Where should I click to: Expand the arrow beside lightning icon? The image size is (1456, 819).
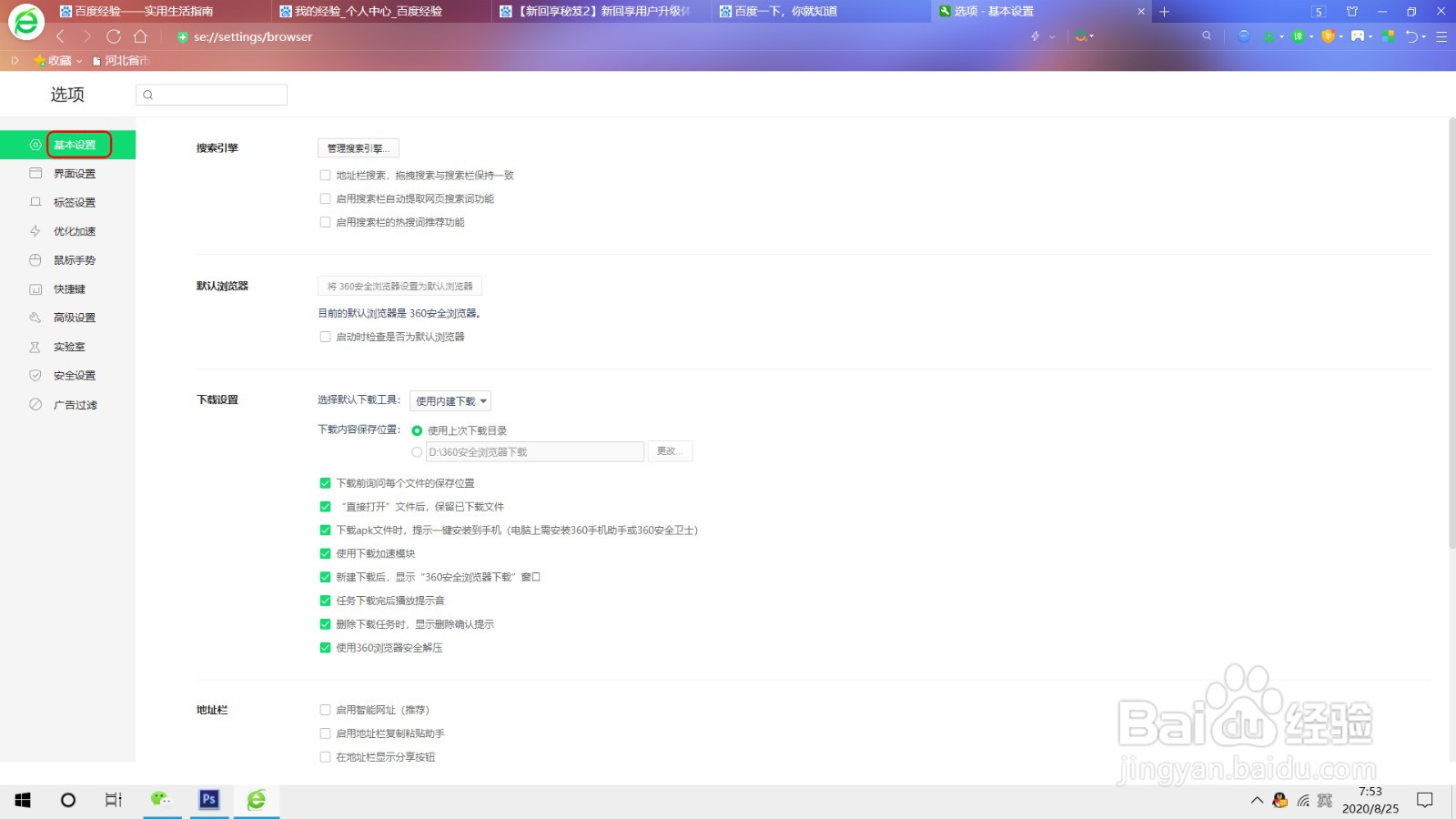click(x=1052, y=37)
